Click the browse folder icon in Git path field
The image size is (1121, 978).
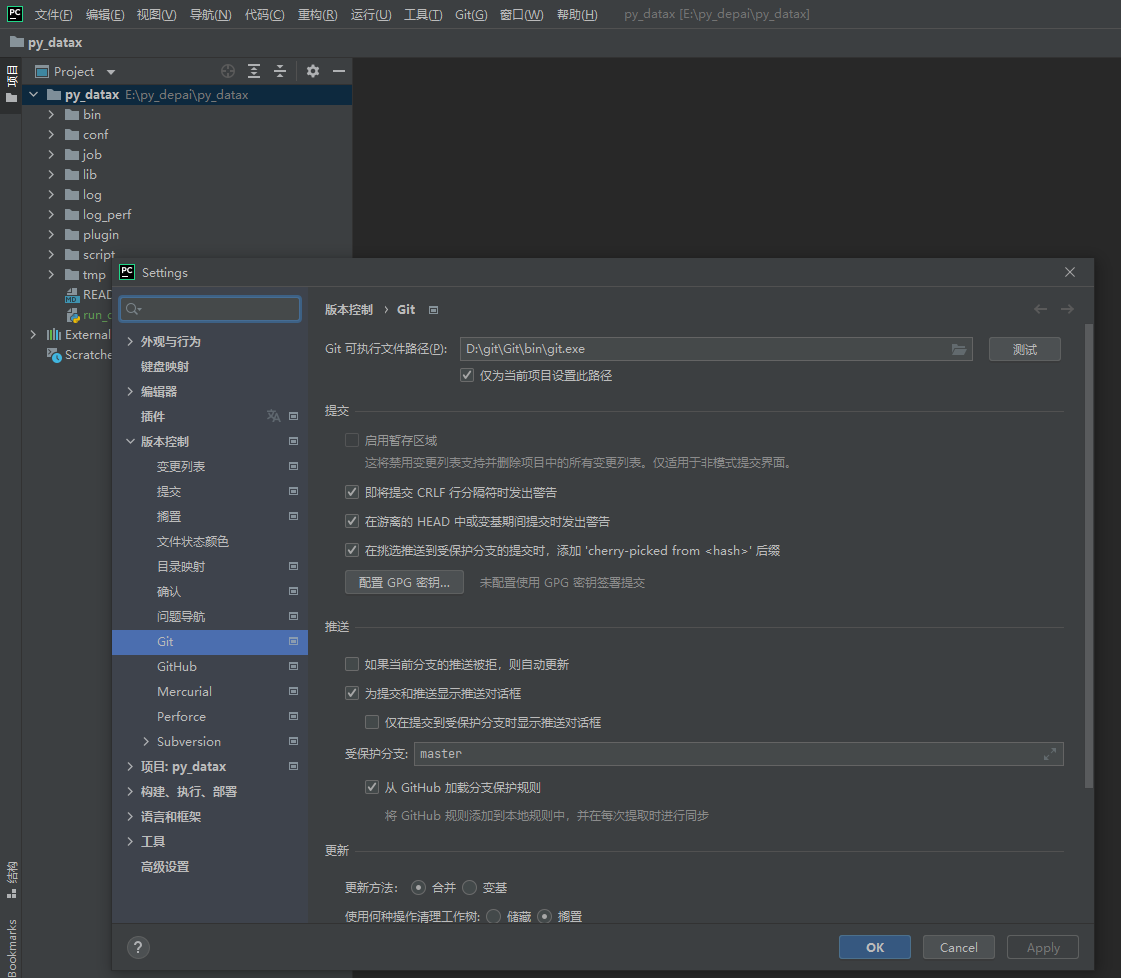coord(959,349)
